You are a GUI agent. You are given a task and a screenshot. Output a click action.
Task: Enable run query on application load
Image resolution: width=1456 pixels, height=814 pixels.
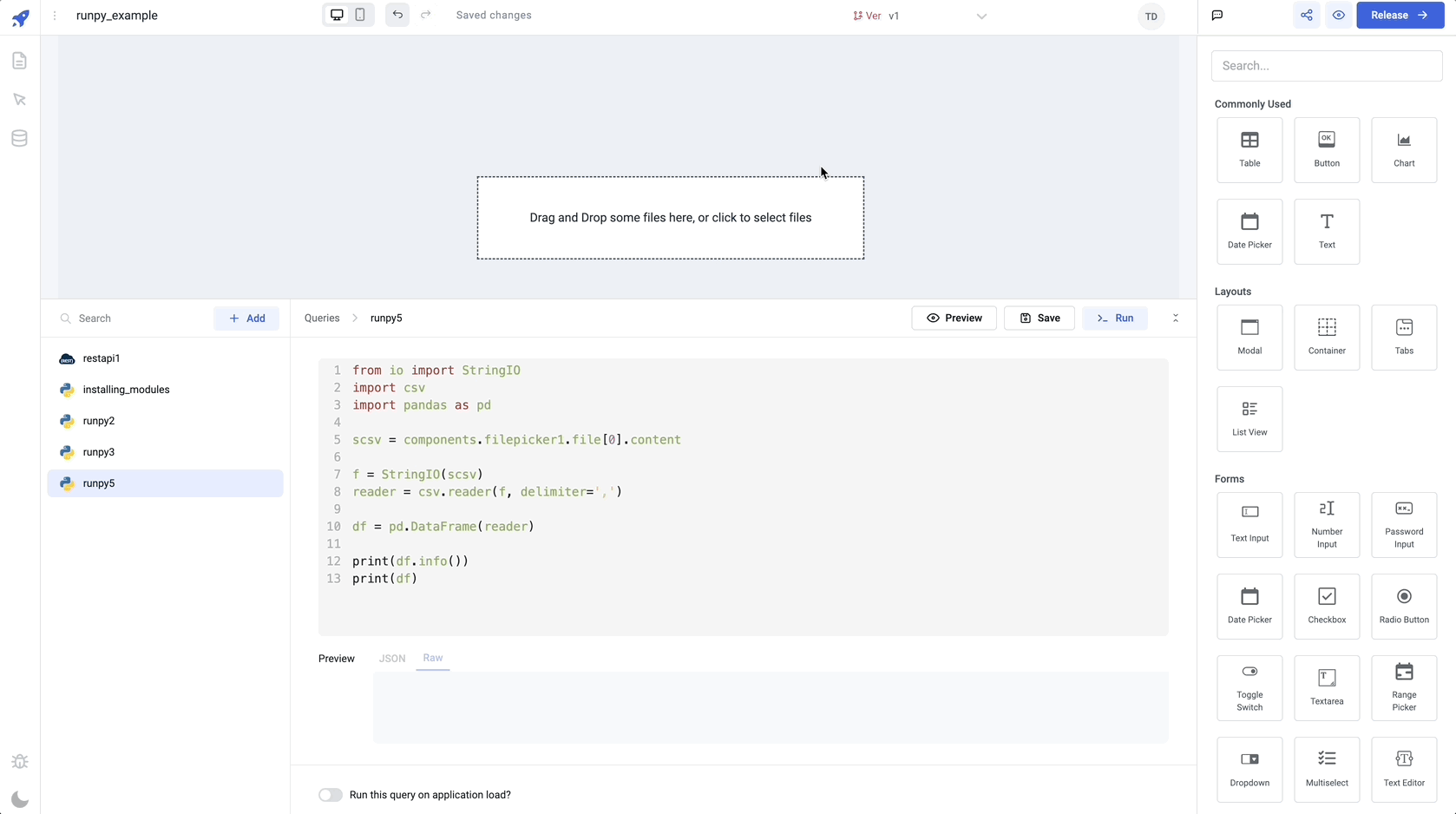pyautogui.click(x=330, y=795)
